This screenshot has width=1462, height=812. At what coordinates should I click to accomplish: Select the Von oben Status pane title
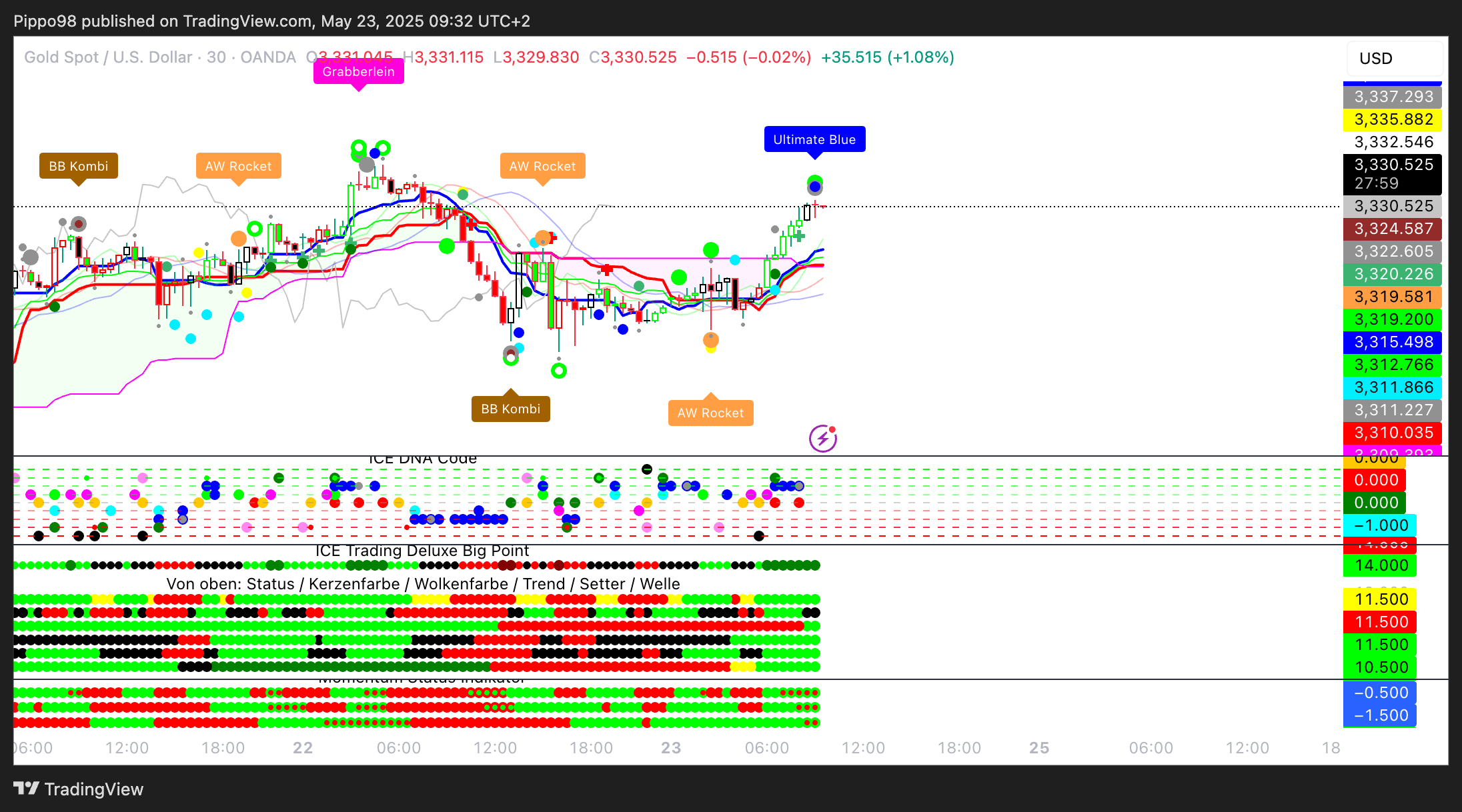[x=423, y=584]
